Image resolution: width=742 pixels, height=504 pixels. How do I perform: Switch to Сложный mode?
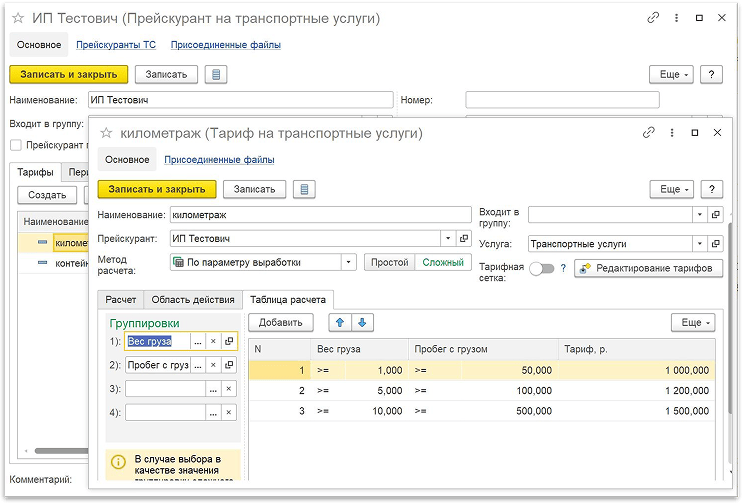[443, 262]
